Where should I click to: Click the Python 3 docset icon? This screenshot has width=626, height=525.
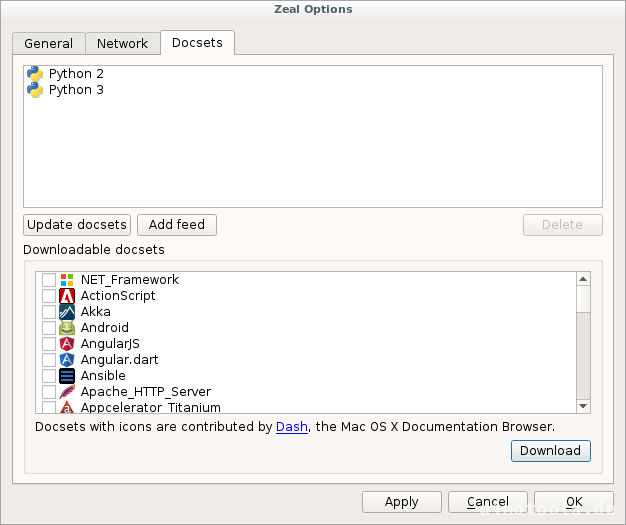point(35,90)
